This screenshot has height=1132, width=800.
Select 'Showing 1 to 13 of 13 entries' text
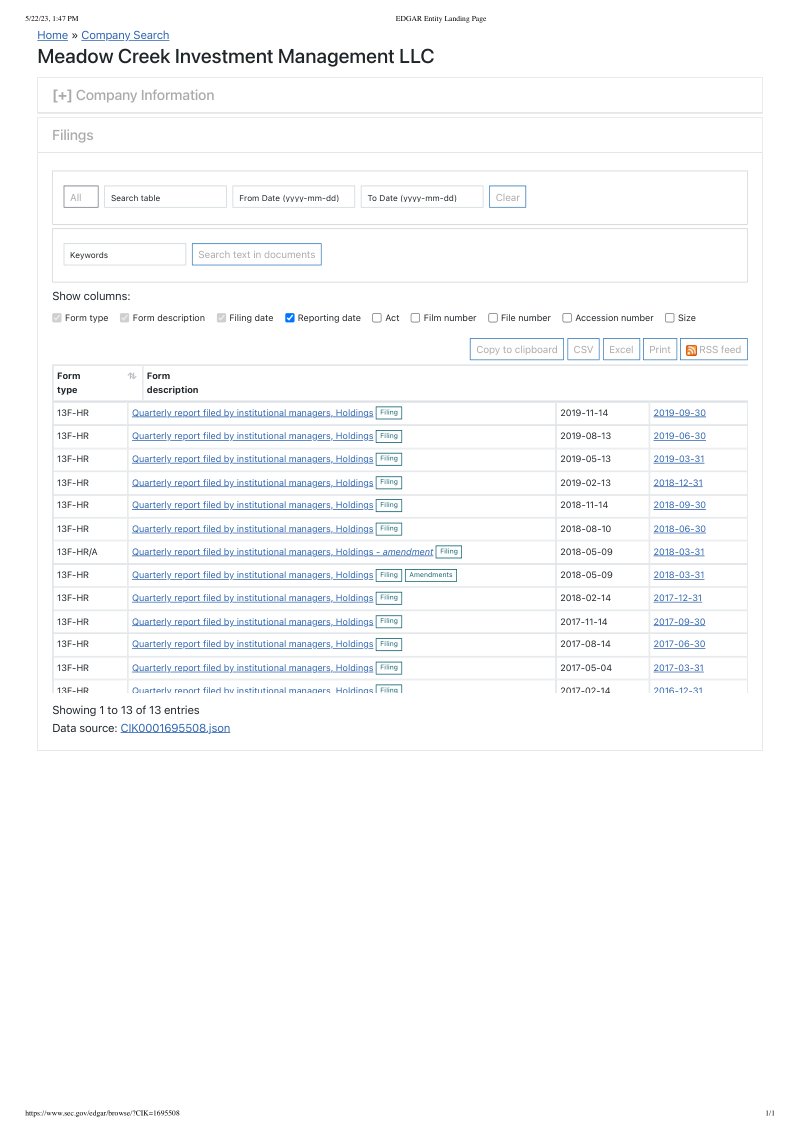(126, 710)
